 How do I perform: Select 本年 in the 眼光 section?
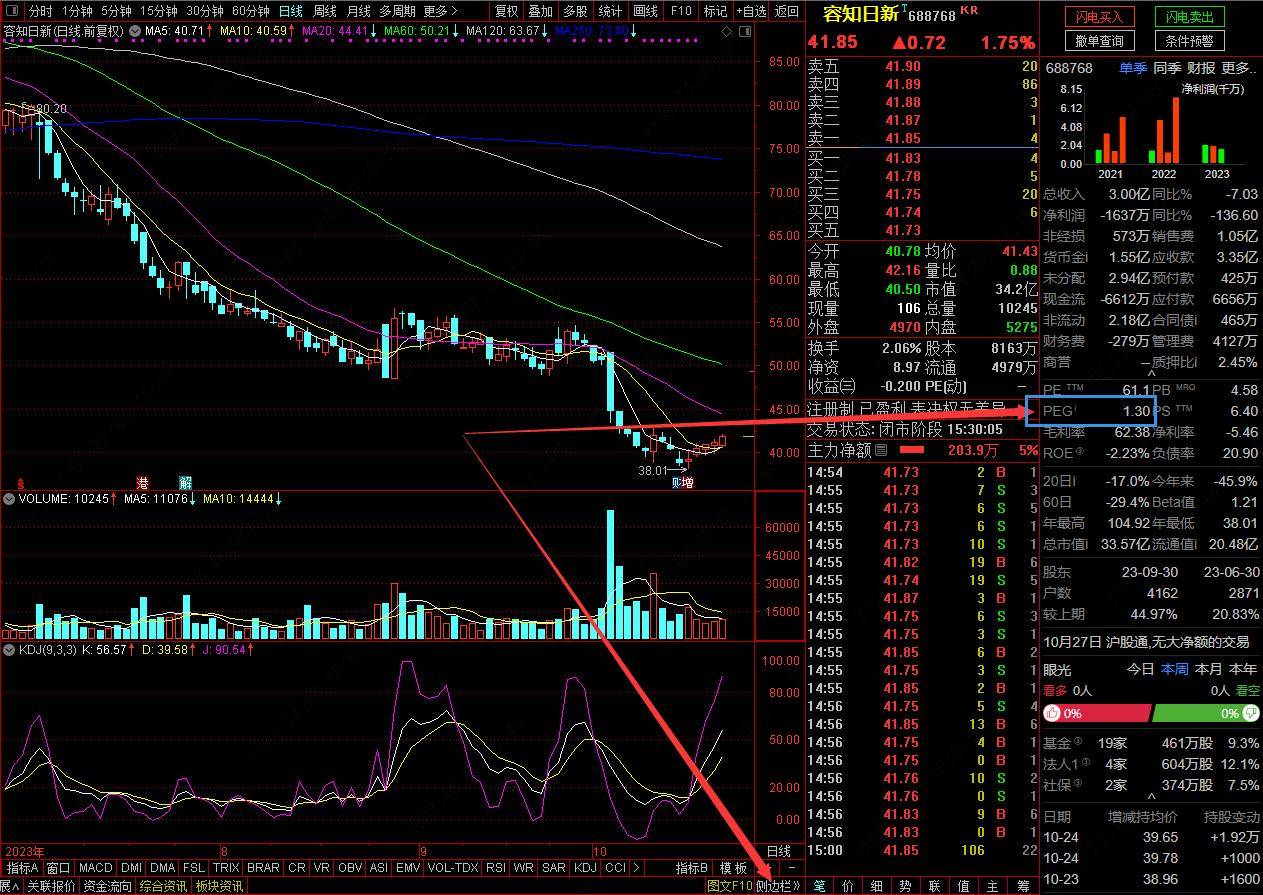pos(1243,669)
